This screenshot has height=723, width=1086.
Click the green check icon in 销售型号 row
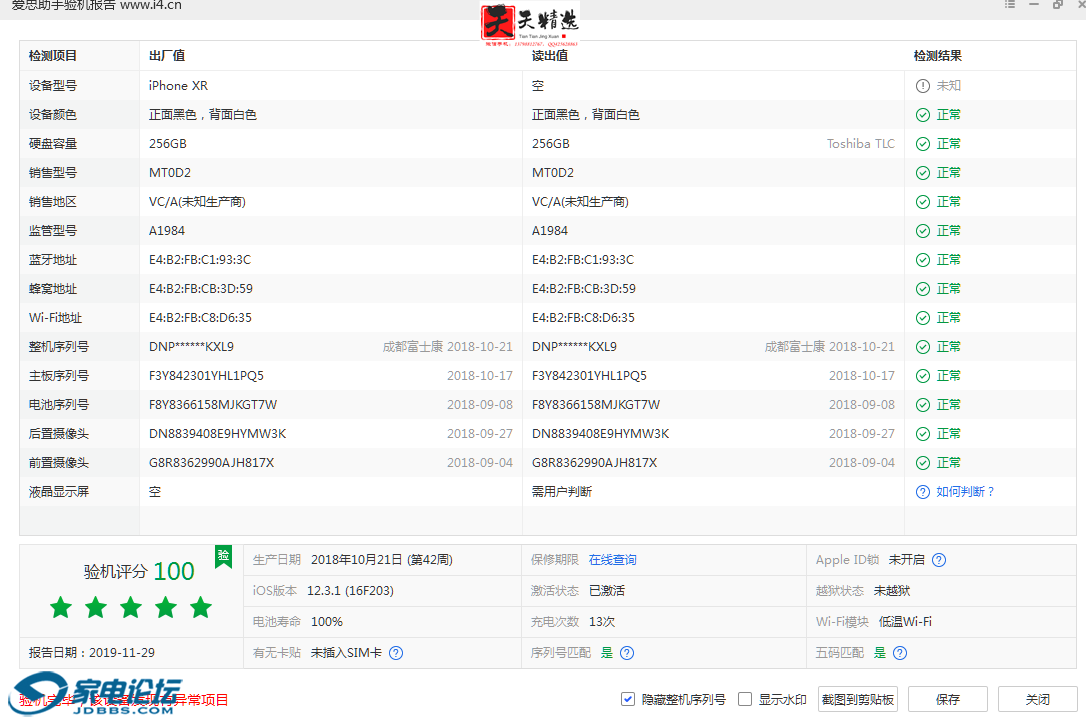(923, 173)
